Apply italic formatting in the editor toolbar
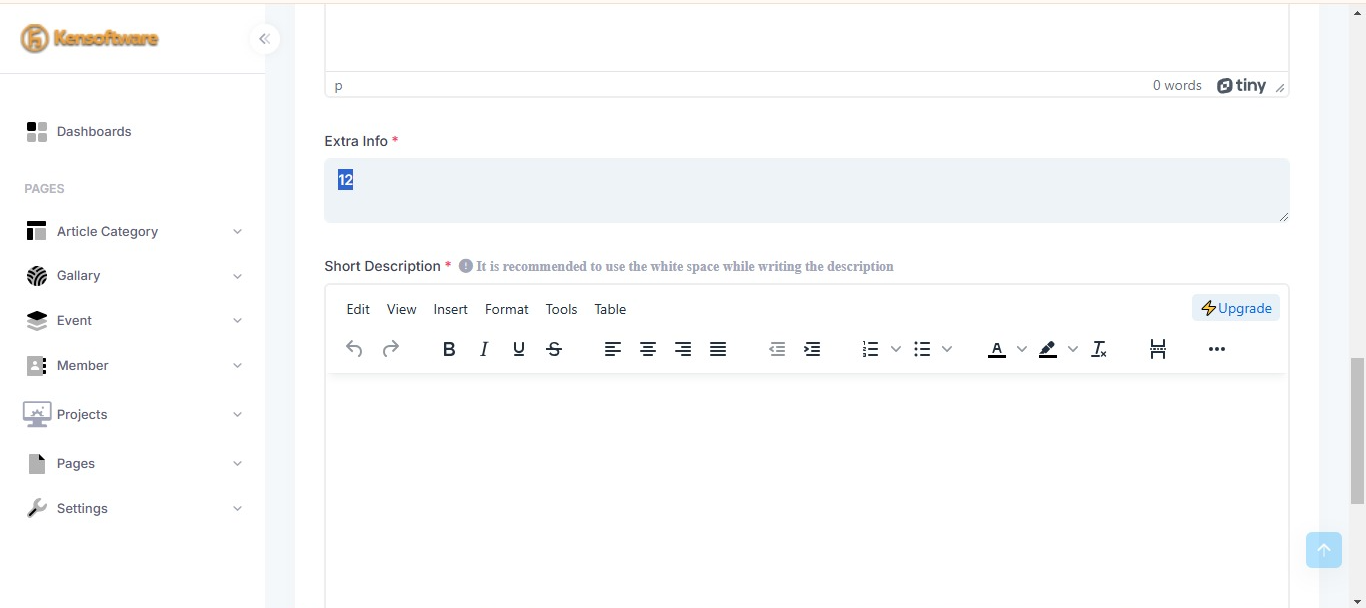This screenshot has height=608, width=1366. point(484,349)
